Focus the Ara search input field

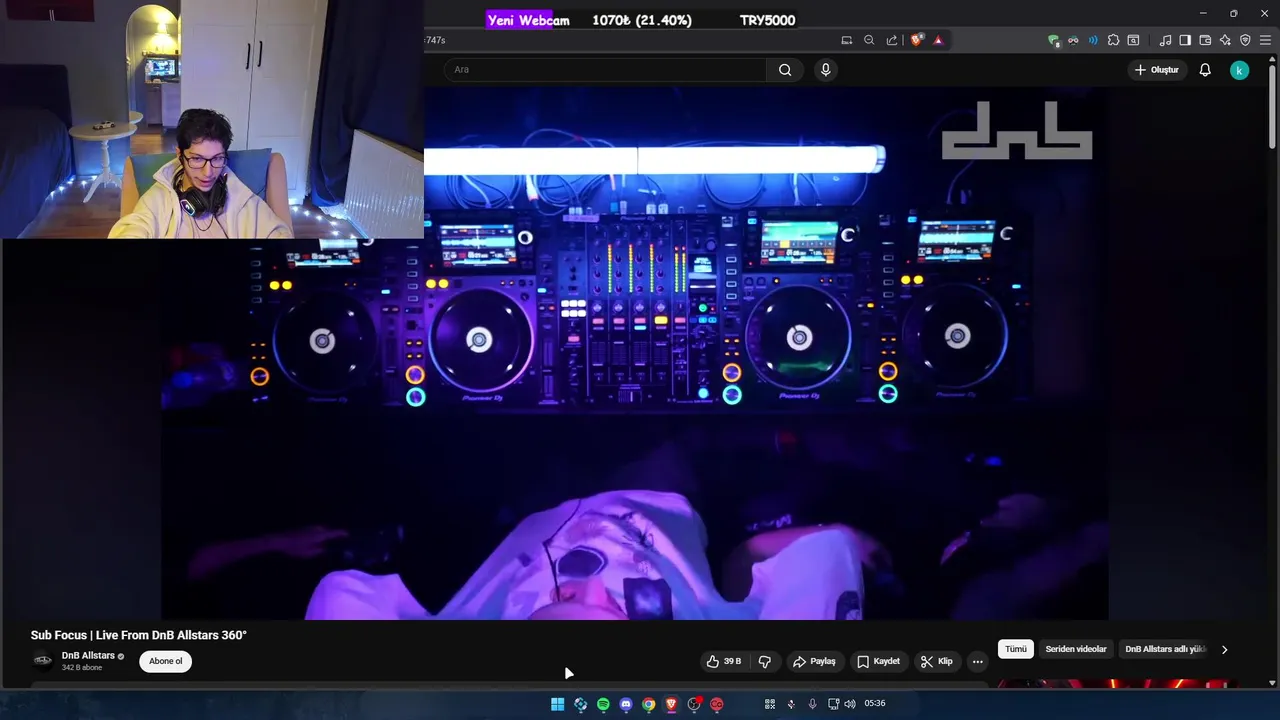tap(605, 70)
